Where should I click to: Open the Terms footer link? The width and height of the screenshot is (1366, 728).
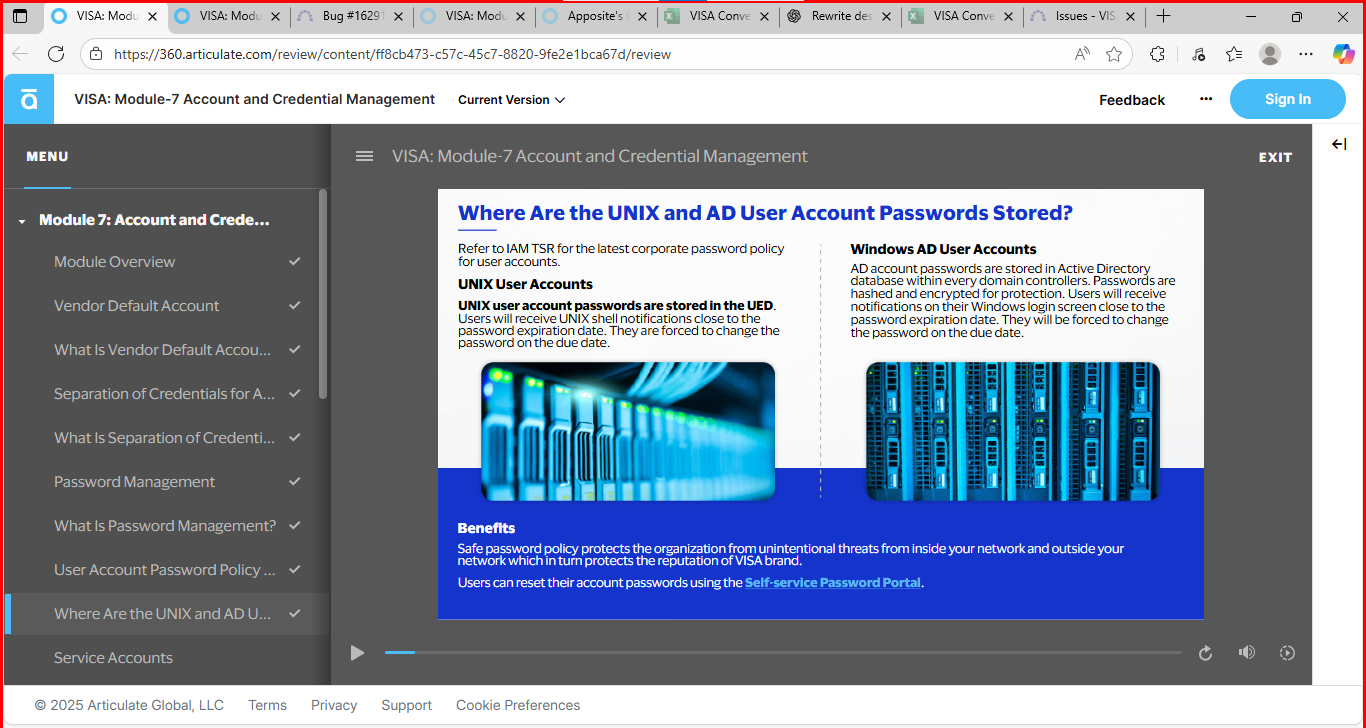(x=267, y=705)
